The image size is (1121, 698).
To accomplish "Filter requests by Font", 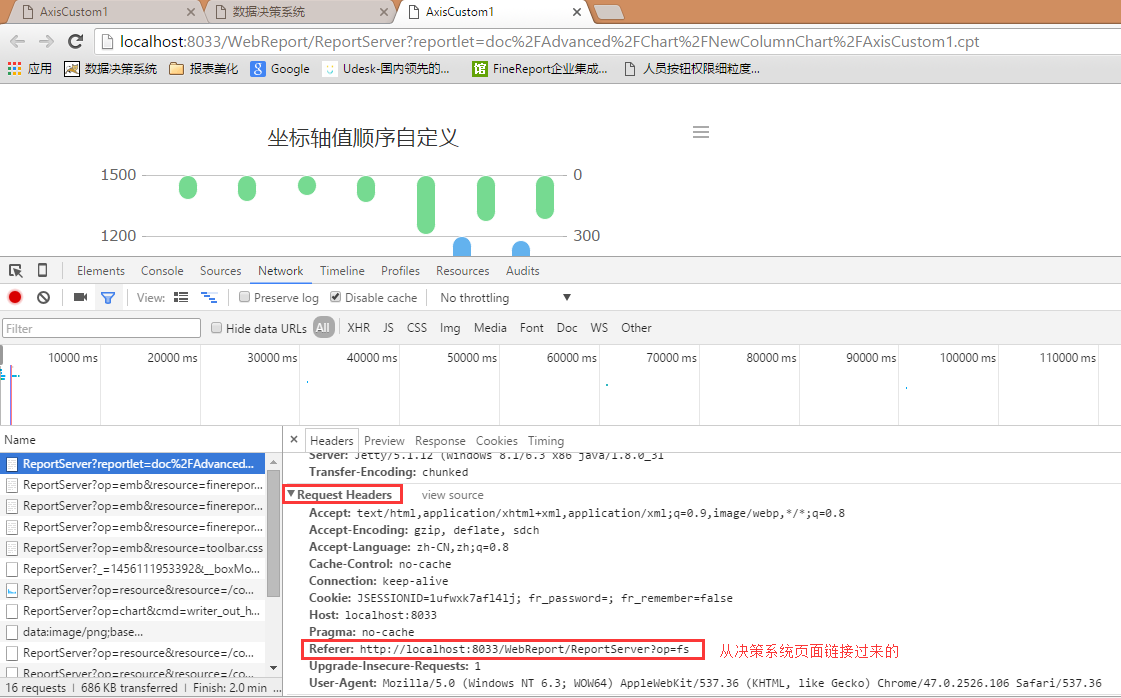I will point(531,328).
